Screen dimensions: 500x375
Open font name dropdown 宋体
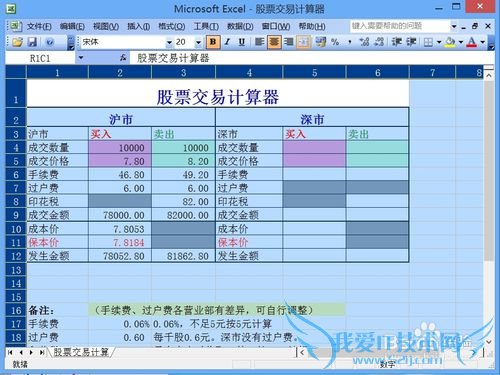(x=169, y=42)
